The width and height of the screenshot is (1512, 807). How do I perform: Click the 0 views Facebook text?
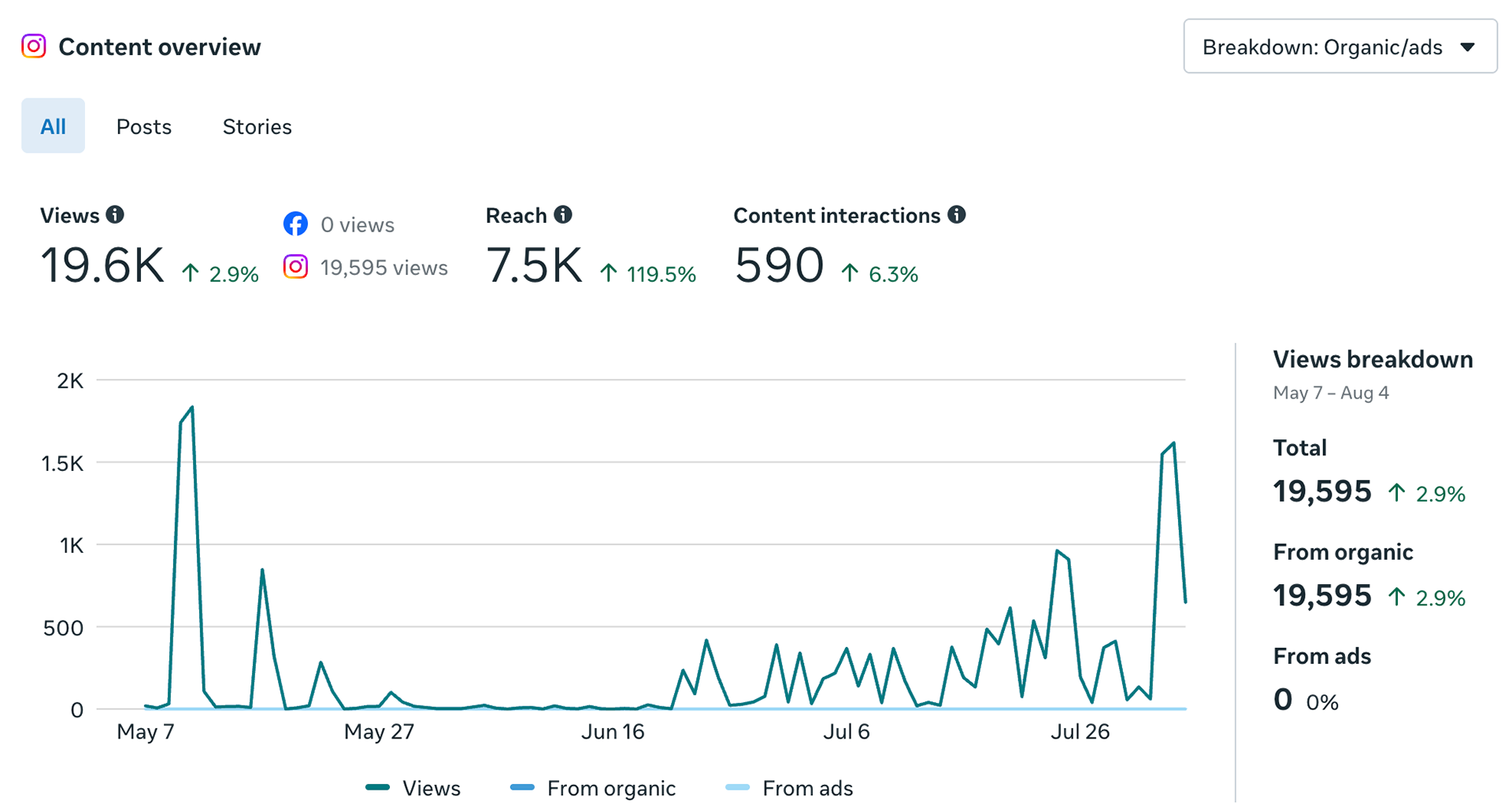(x=358, y=224)
